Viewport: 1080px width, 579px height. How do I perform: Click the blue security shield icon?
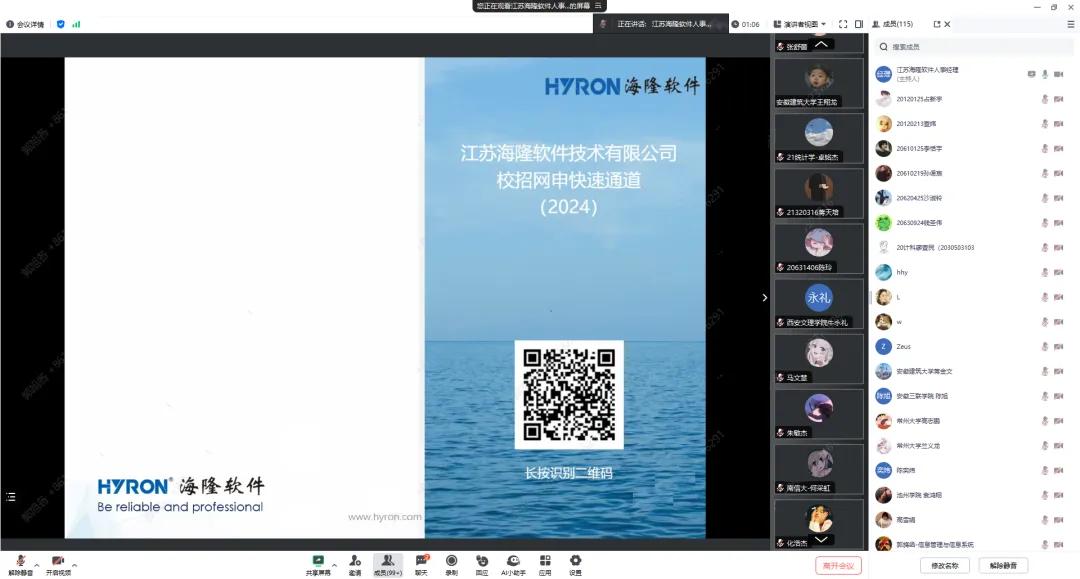click(61, 24)
